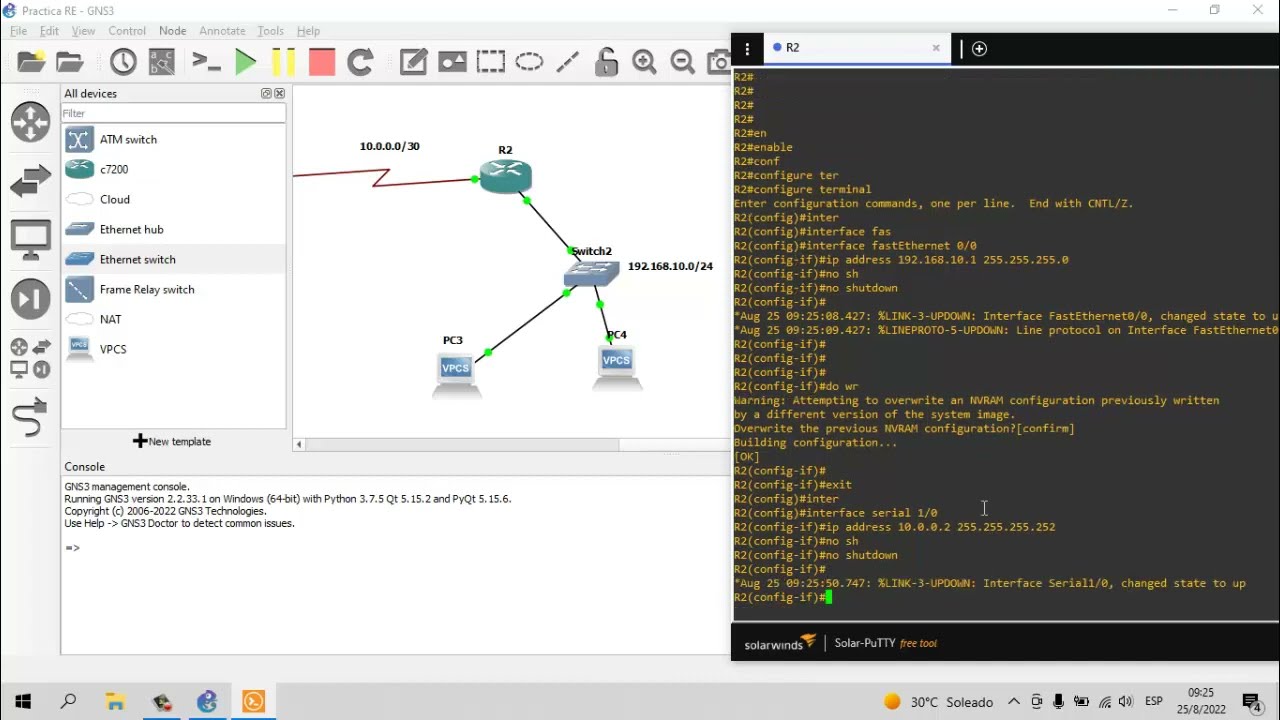Screen dimensions: 1280x720
Task: Open File Explorer from the taskbar
Action: [115, 702]
